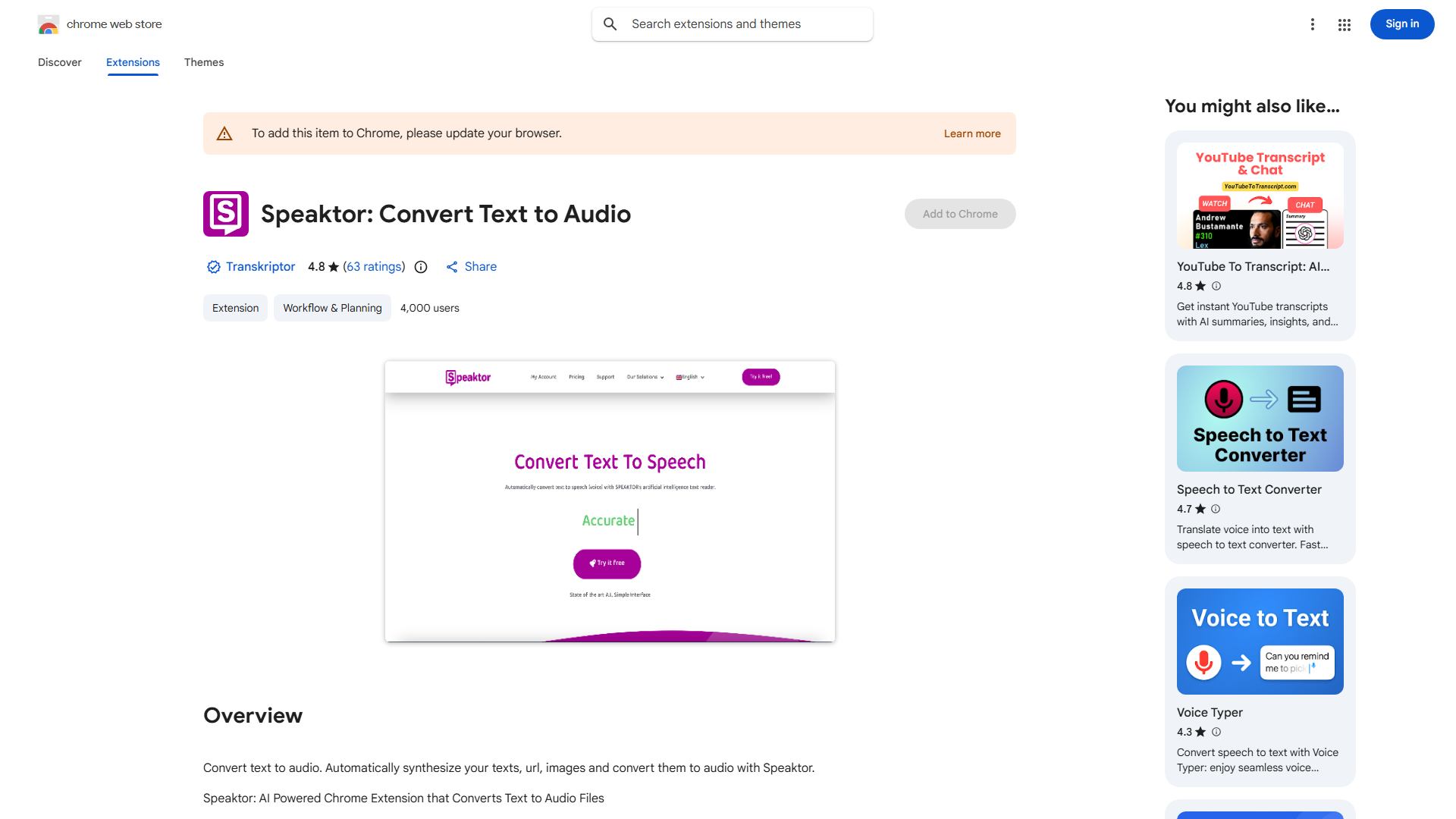1456x819 pixels.
Task: Open the three-dot more options menu
Action: (1313, 24)
